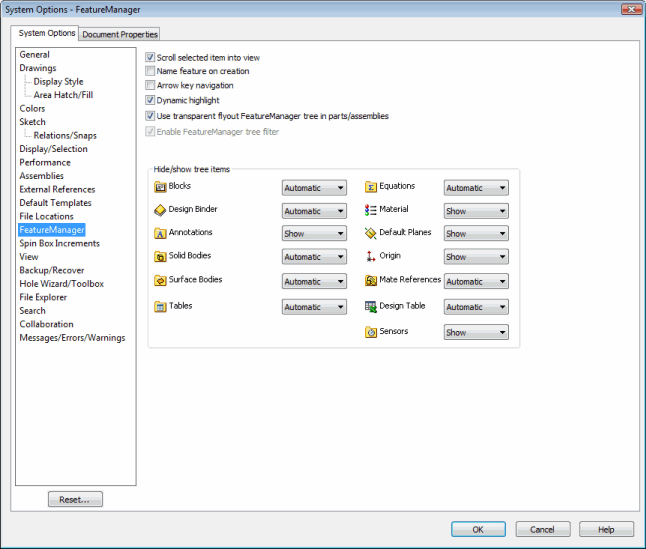Image resolution: width=646 pixels, height=549 pixels.
Task: Open the Assemblies options page
Action: [42, 176]
